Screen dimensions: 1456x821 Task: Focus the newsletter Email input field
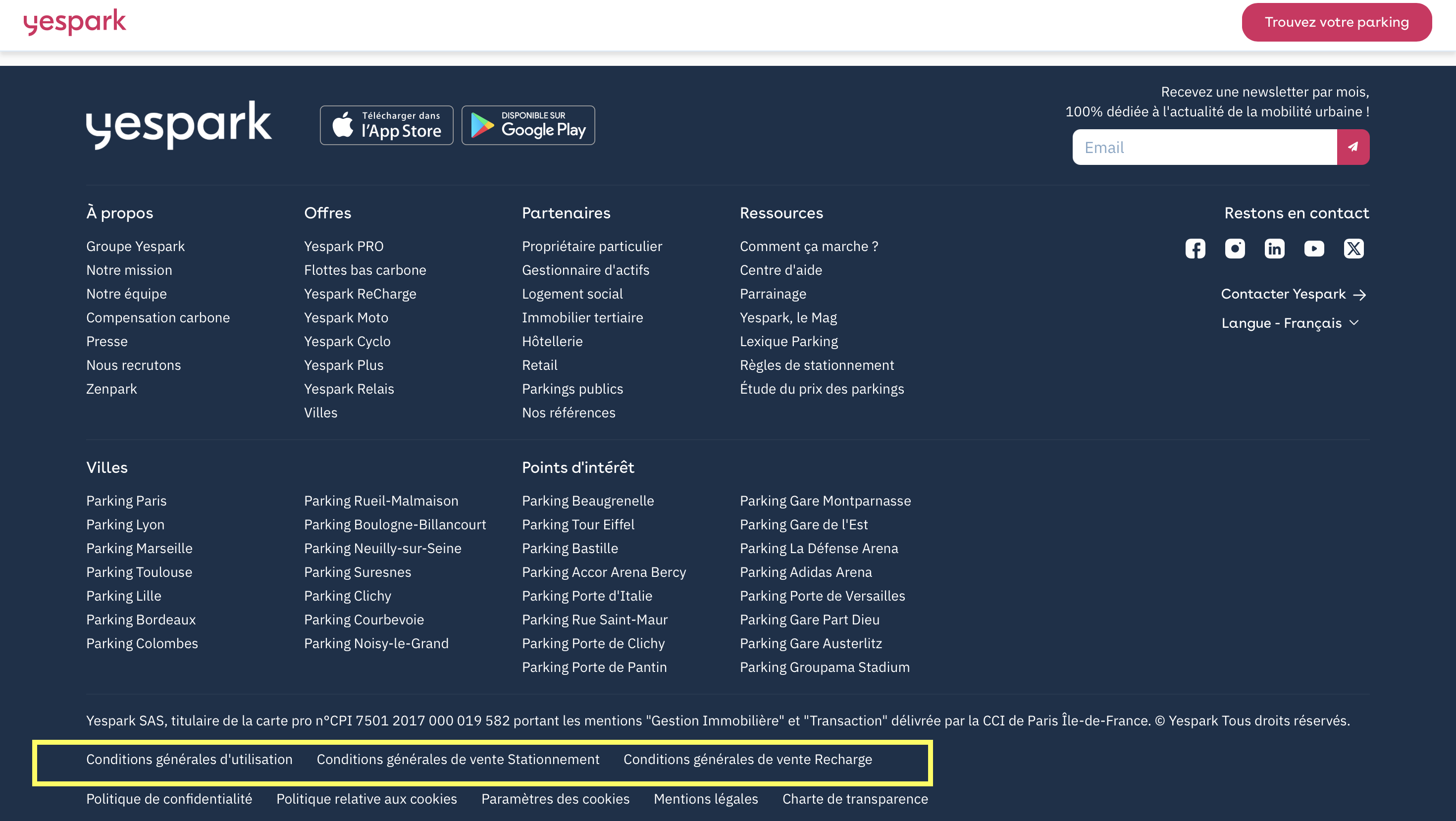click(1204, 147)
